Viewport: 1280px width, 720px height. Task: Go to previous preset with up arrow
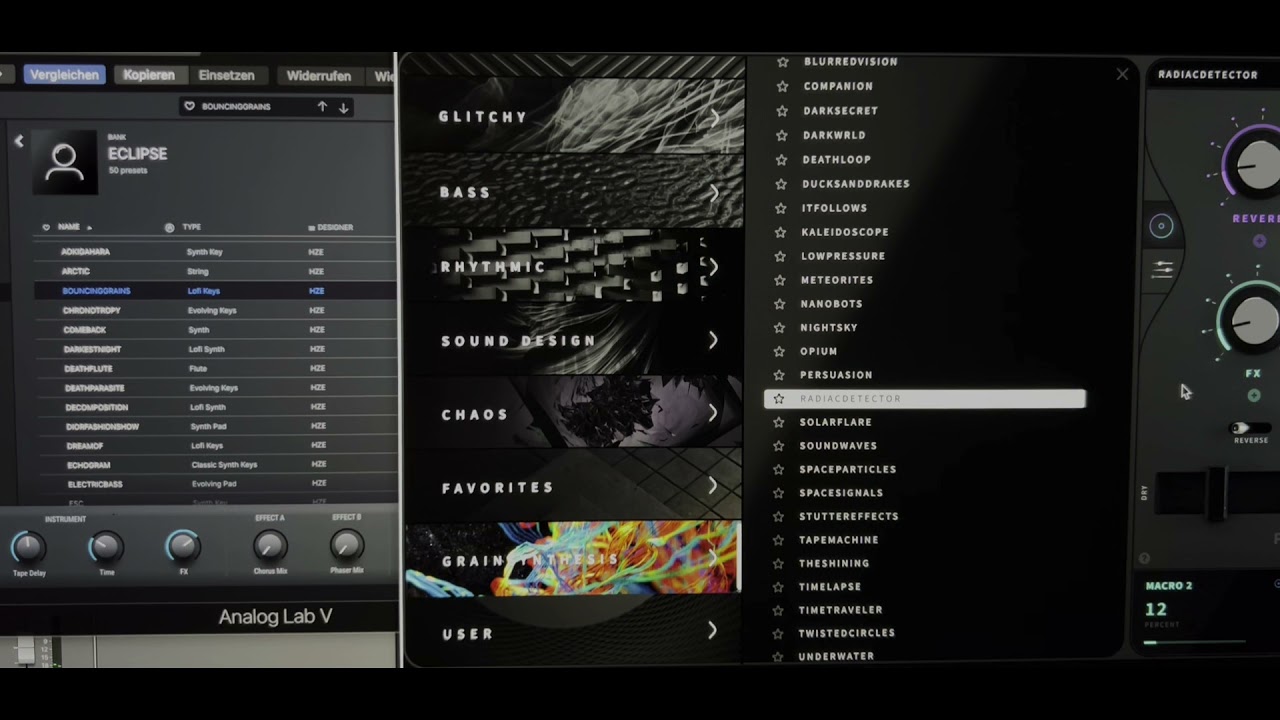(x=322, y=107)
